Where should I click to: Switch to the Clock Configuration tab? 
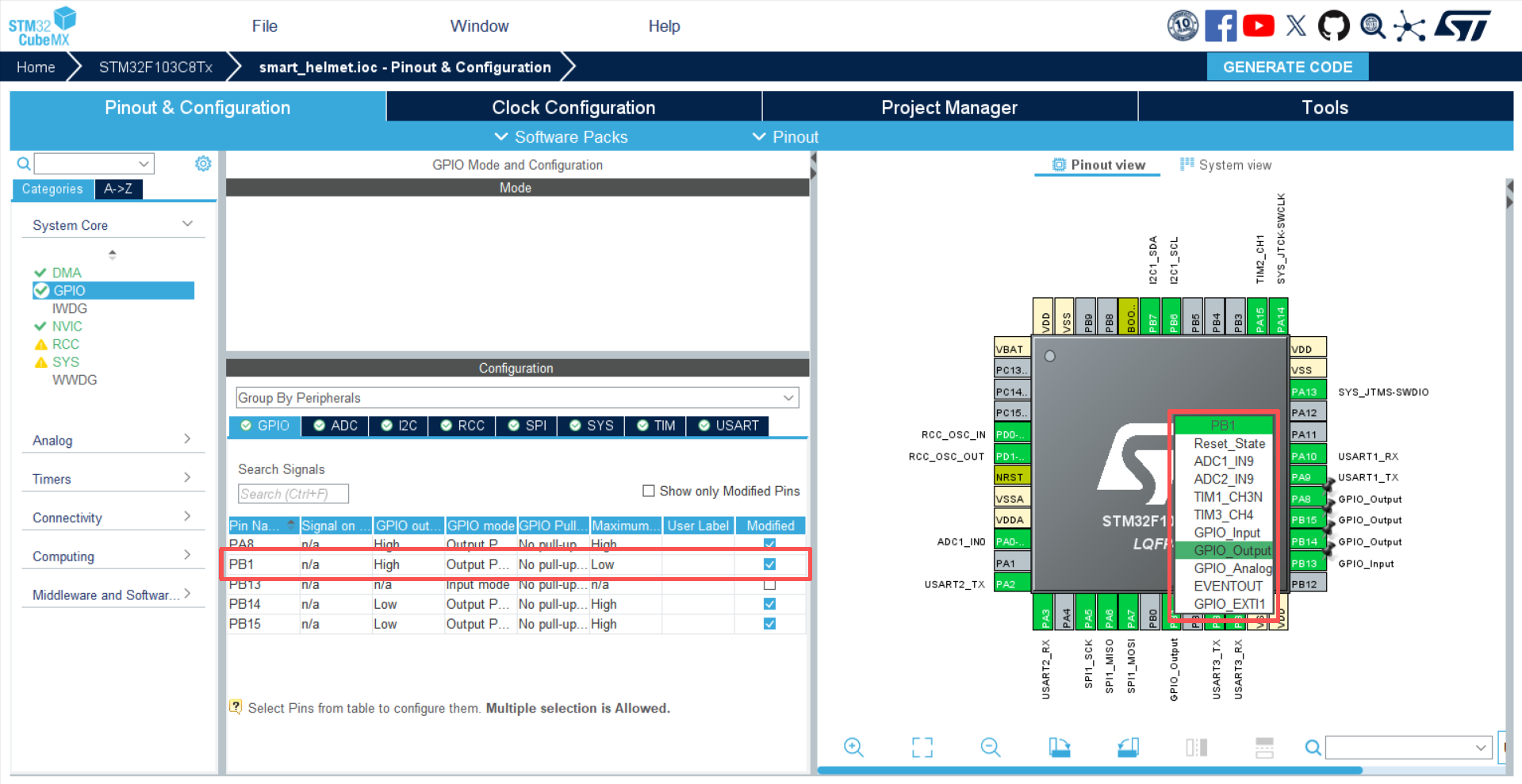click(x=573, y=107)
